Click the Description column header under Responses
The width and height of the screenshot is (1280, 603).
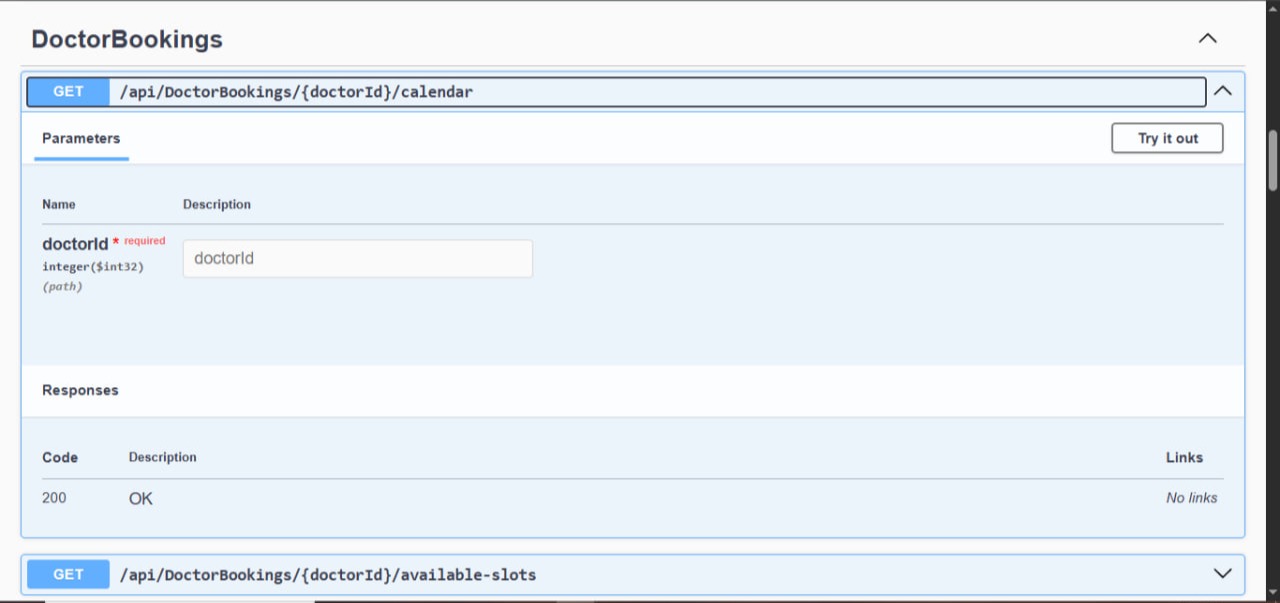162,457
